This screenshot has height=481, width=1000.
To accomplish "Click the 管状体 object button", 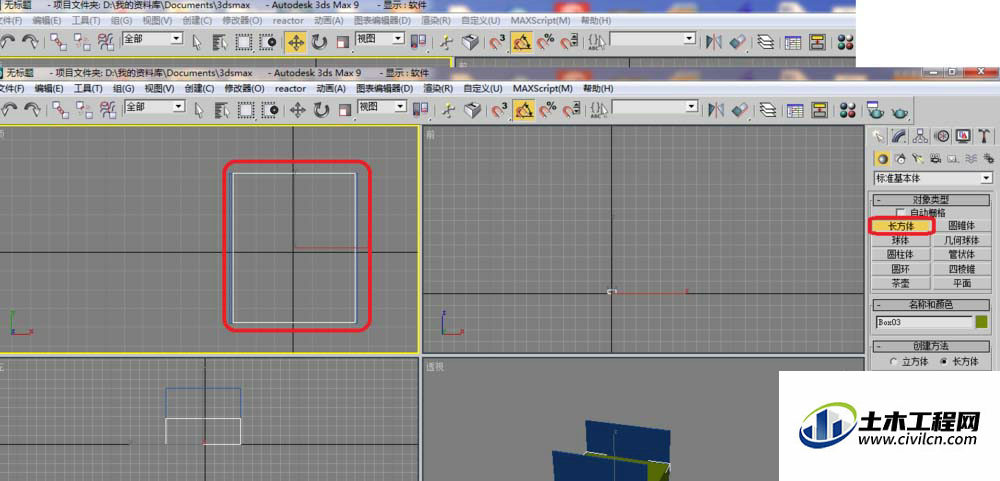I will (x=961, y=254).
